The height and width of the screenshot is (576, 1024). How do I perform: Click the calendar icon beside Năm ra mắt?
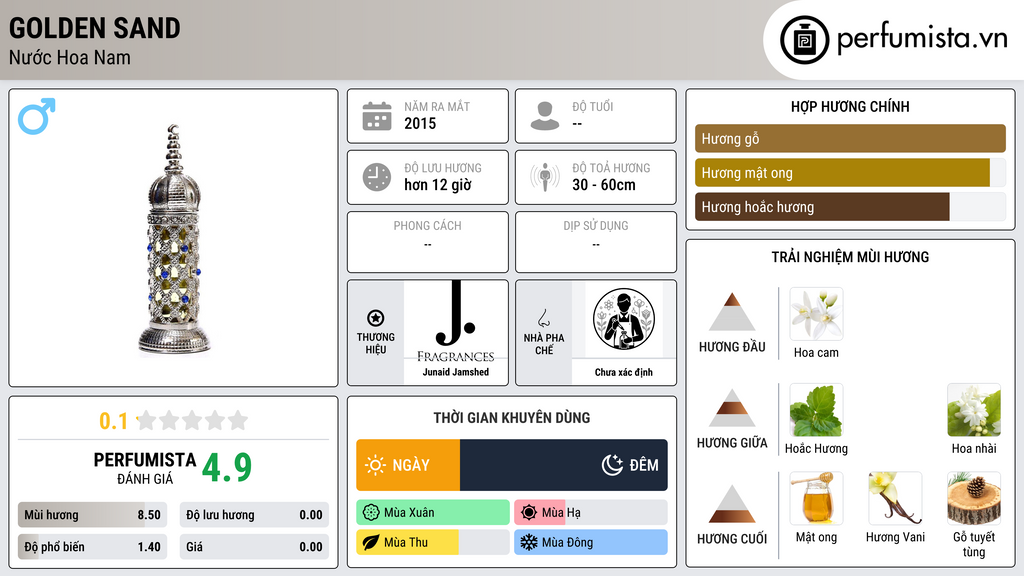[377, 116]
